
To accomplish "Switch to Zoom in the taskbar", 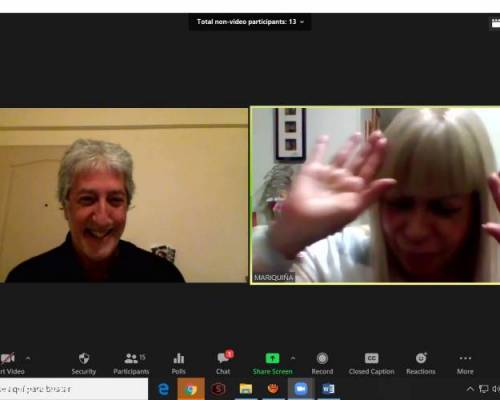I will pos(300,389).
